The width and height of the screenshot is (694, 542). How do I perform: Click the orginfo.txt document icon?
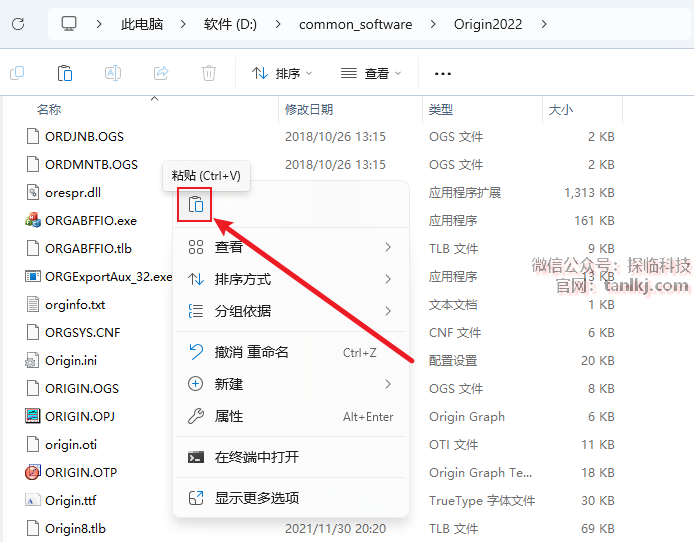(33, 304)
